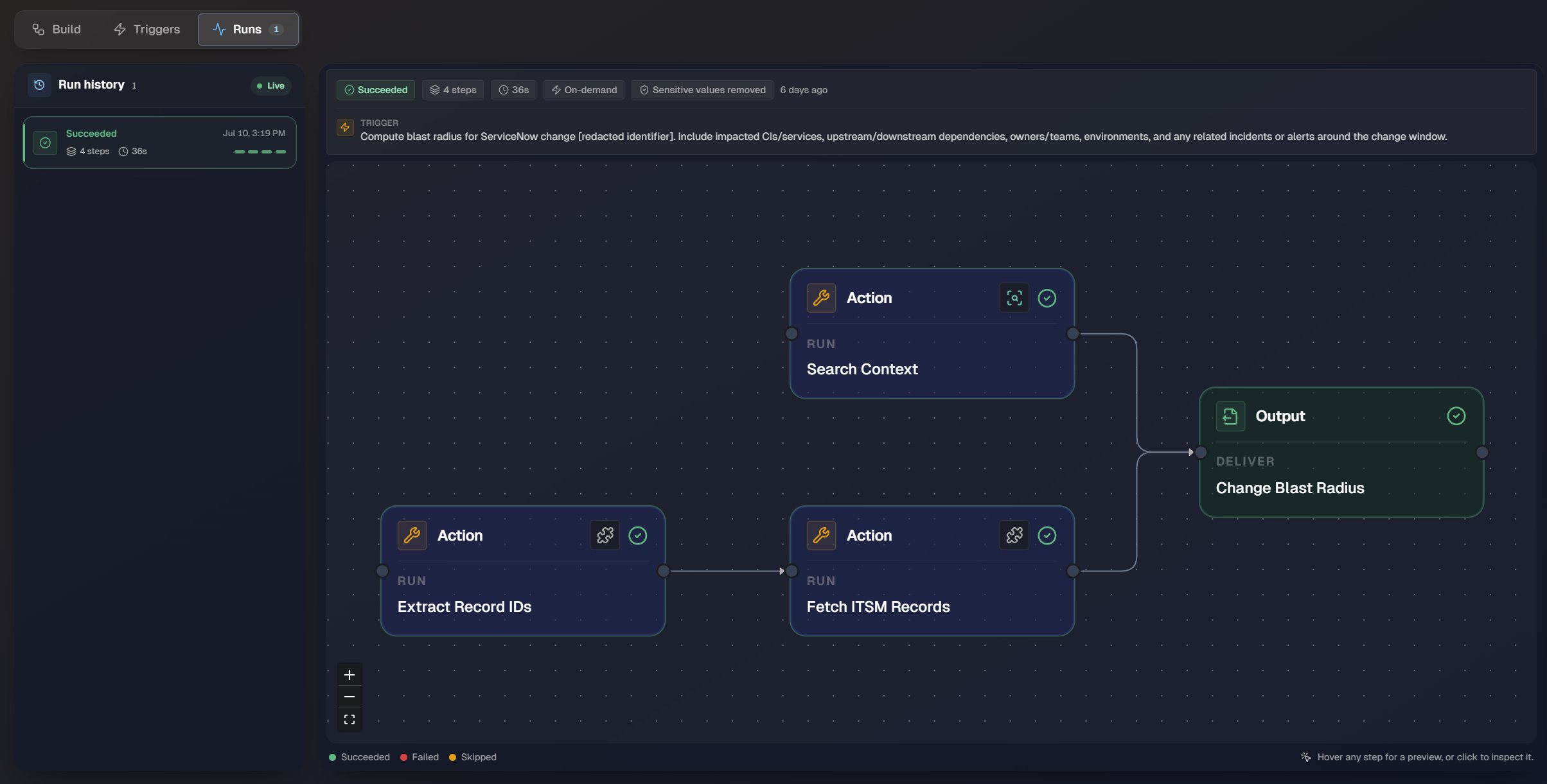The image size is (1547, 784).
Task: Click the Change Blast Radius label
Action: 1290,488
